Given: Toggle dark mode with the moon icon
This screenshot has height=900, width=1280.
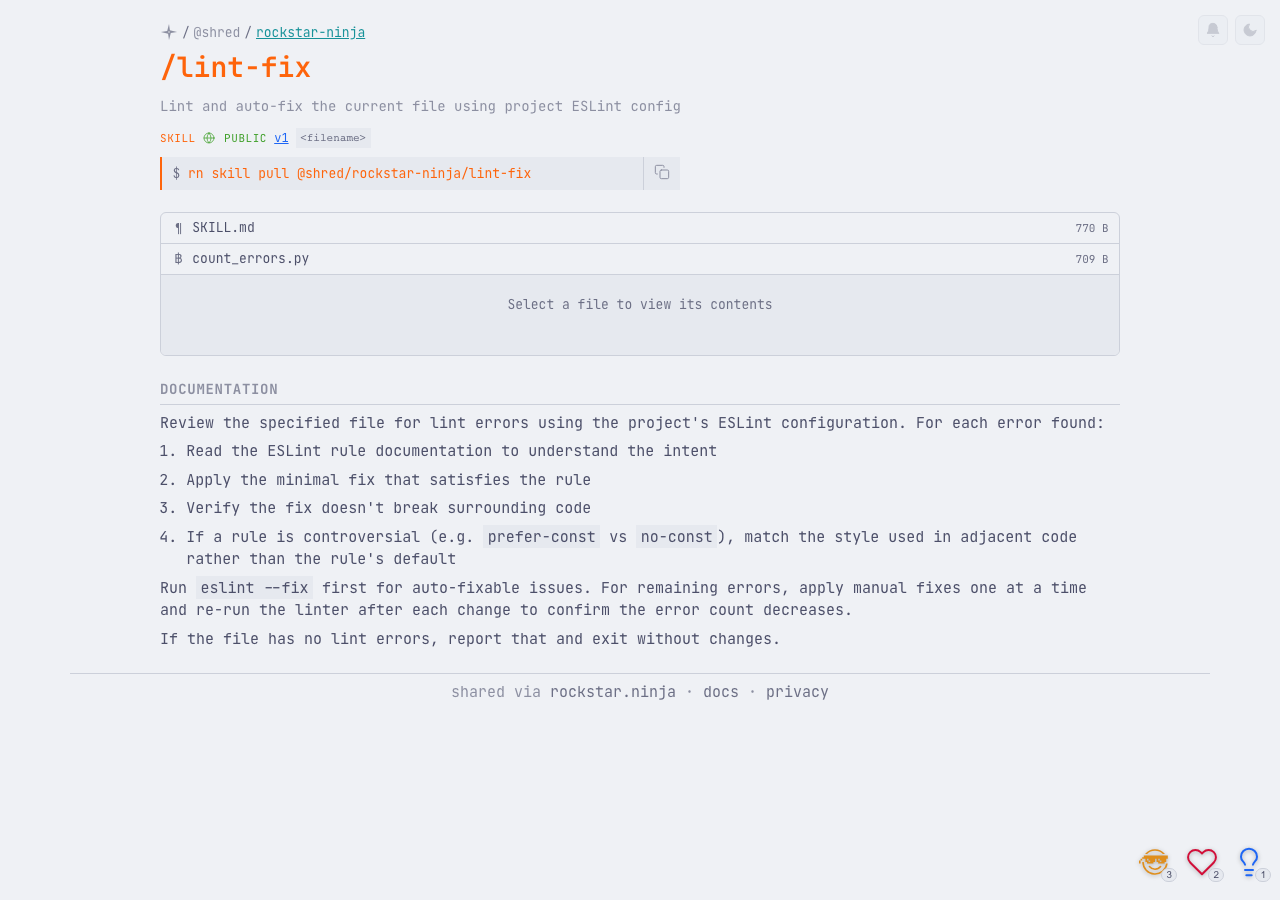Looking at the screenshot, I should (x=1250, y=30).
